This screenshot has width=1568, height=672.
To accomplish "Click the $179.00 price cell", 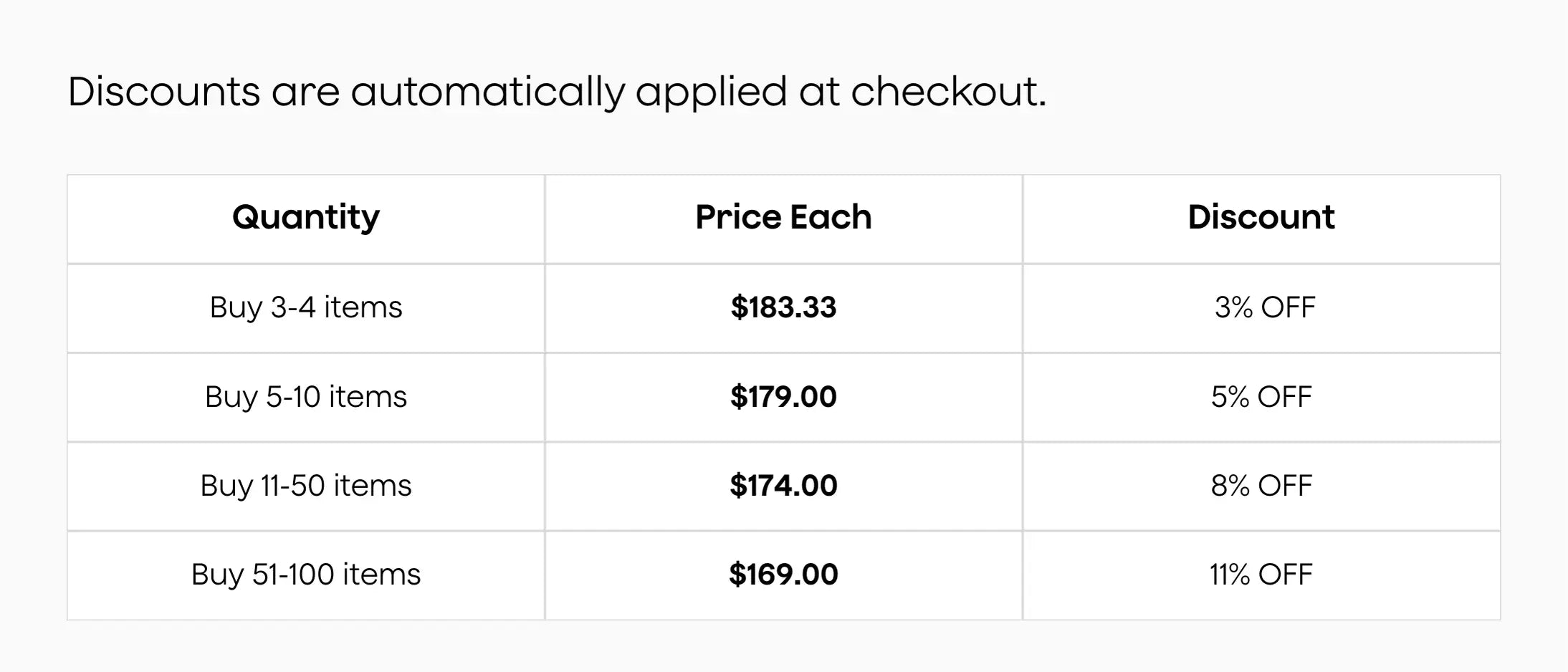I will (x=783, y=397).
